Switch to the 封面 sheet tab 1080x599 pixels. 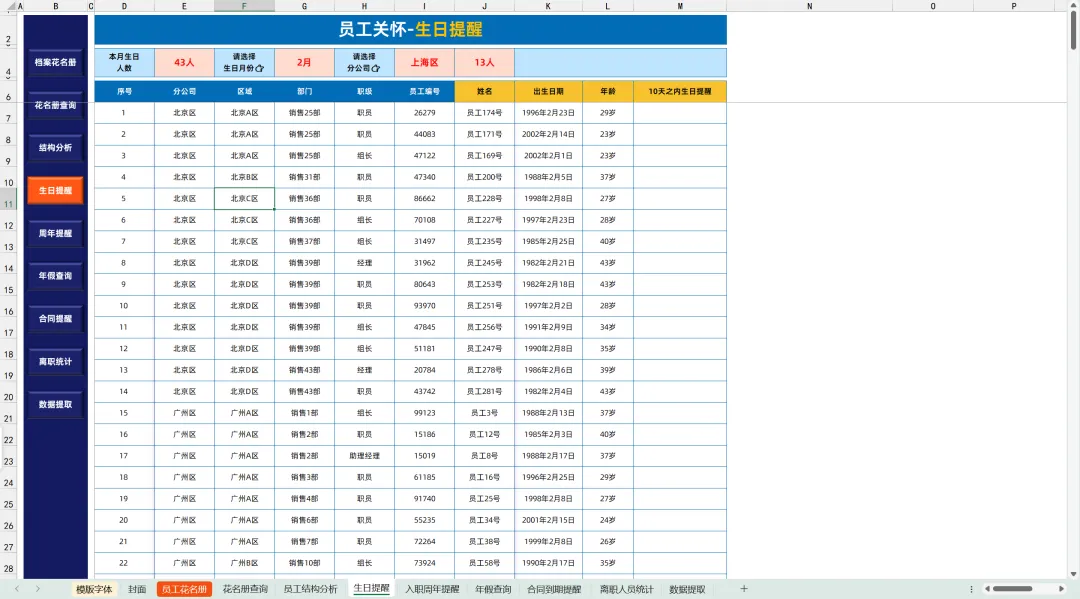pyautogui.click(x=137, y=589)
